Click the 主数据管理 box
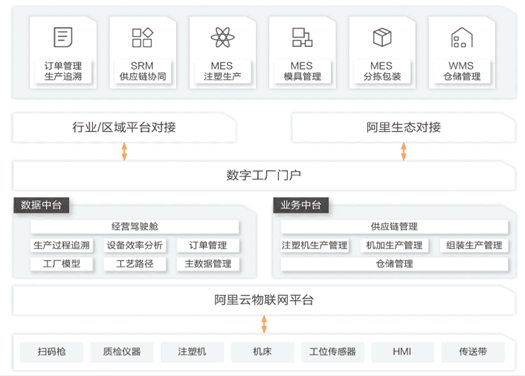This screenshot has height=376, width=525. [x=208, y=264]
